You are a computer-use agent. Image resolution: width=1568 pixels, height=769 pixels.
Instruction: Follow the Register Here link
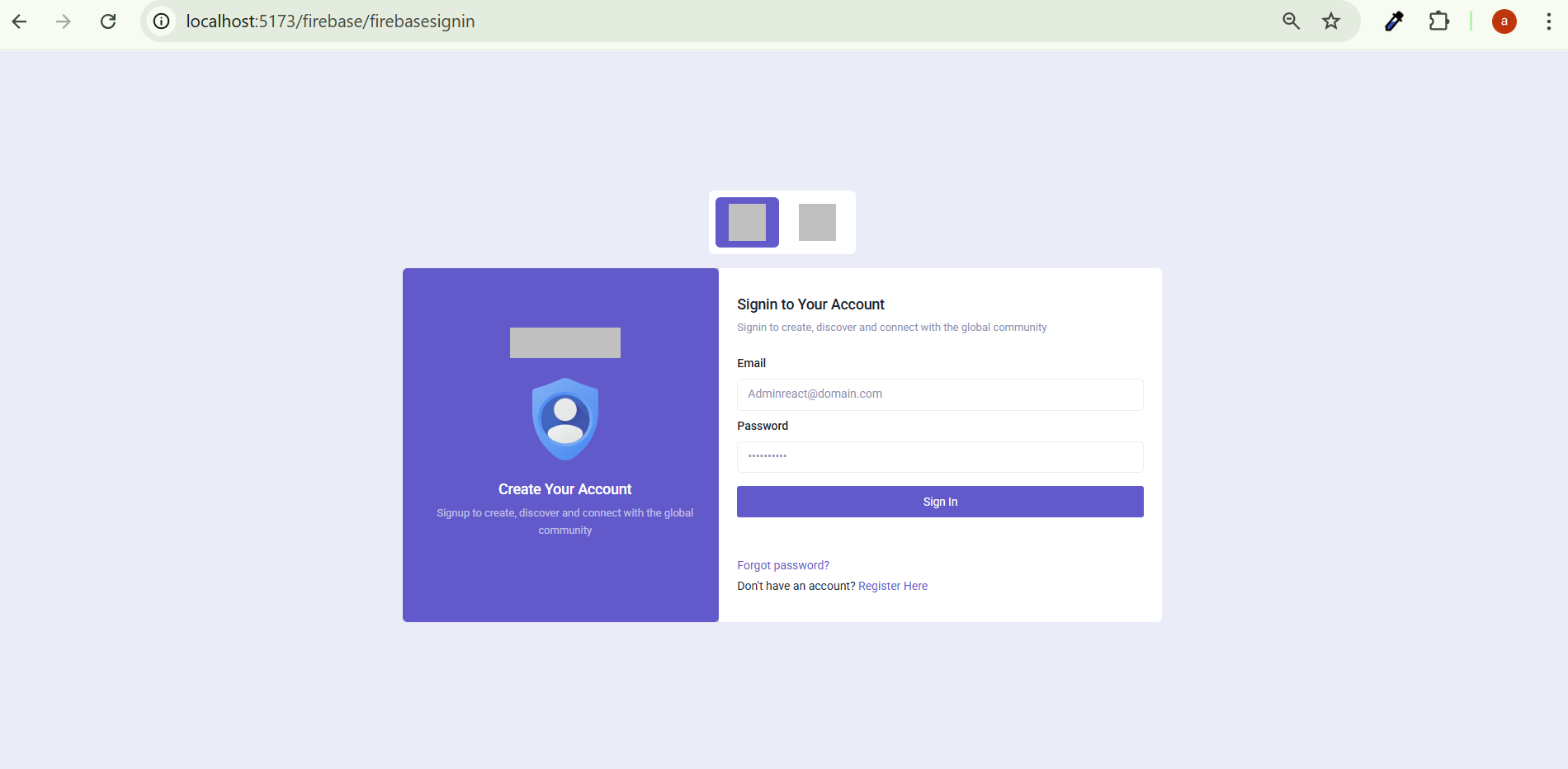click(893, 586)
